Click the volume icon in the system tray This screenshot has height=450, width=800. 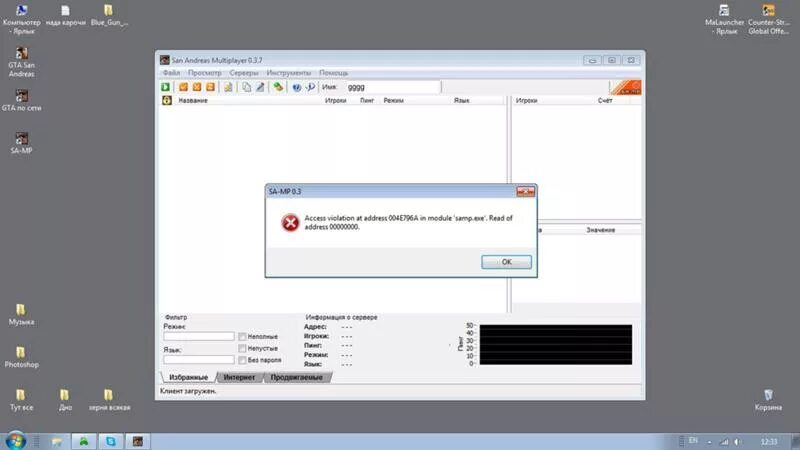pos(738,441)
